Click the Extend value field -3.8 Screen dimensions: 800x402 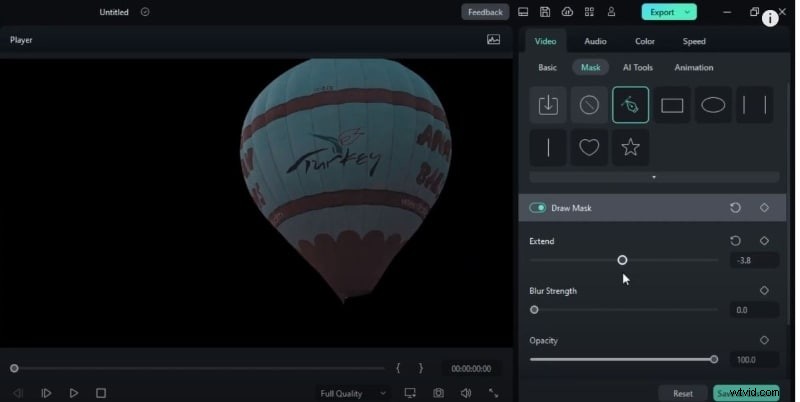pyautogui.click(x=755, y=260)
